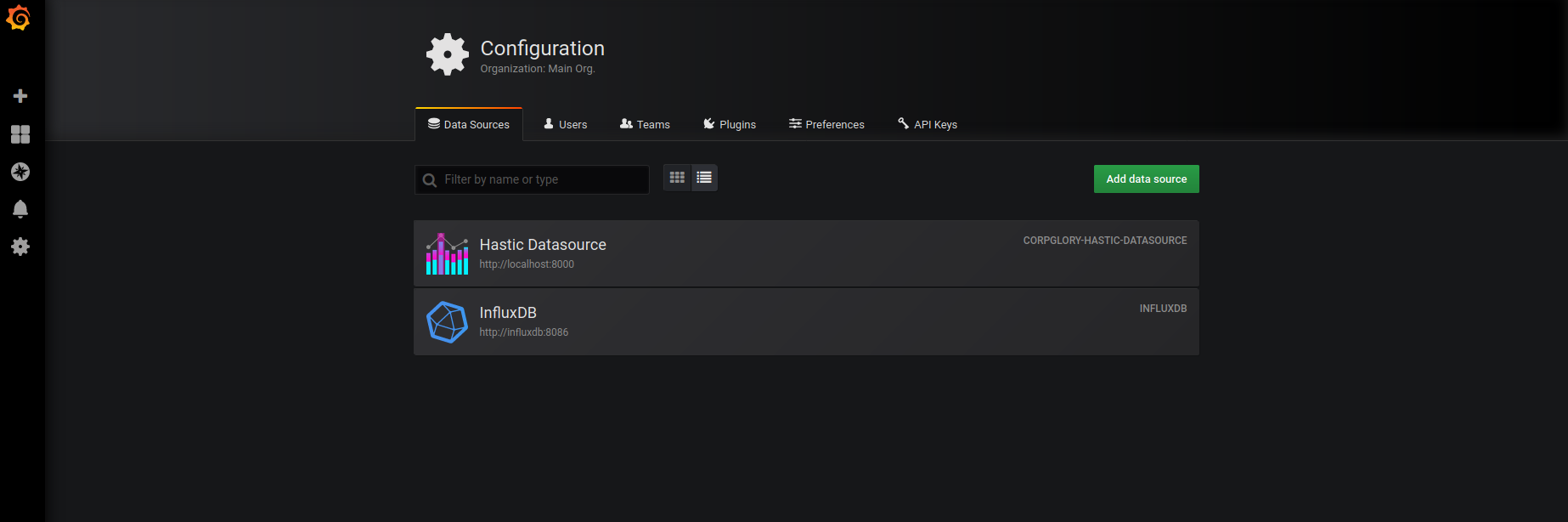1568x522 pixels.
Task: Open the Configuration gear in sidebar
Action: [x=20, y=247]
